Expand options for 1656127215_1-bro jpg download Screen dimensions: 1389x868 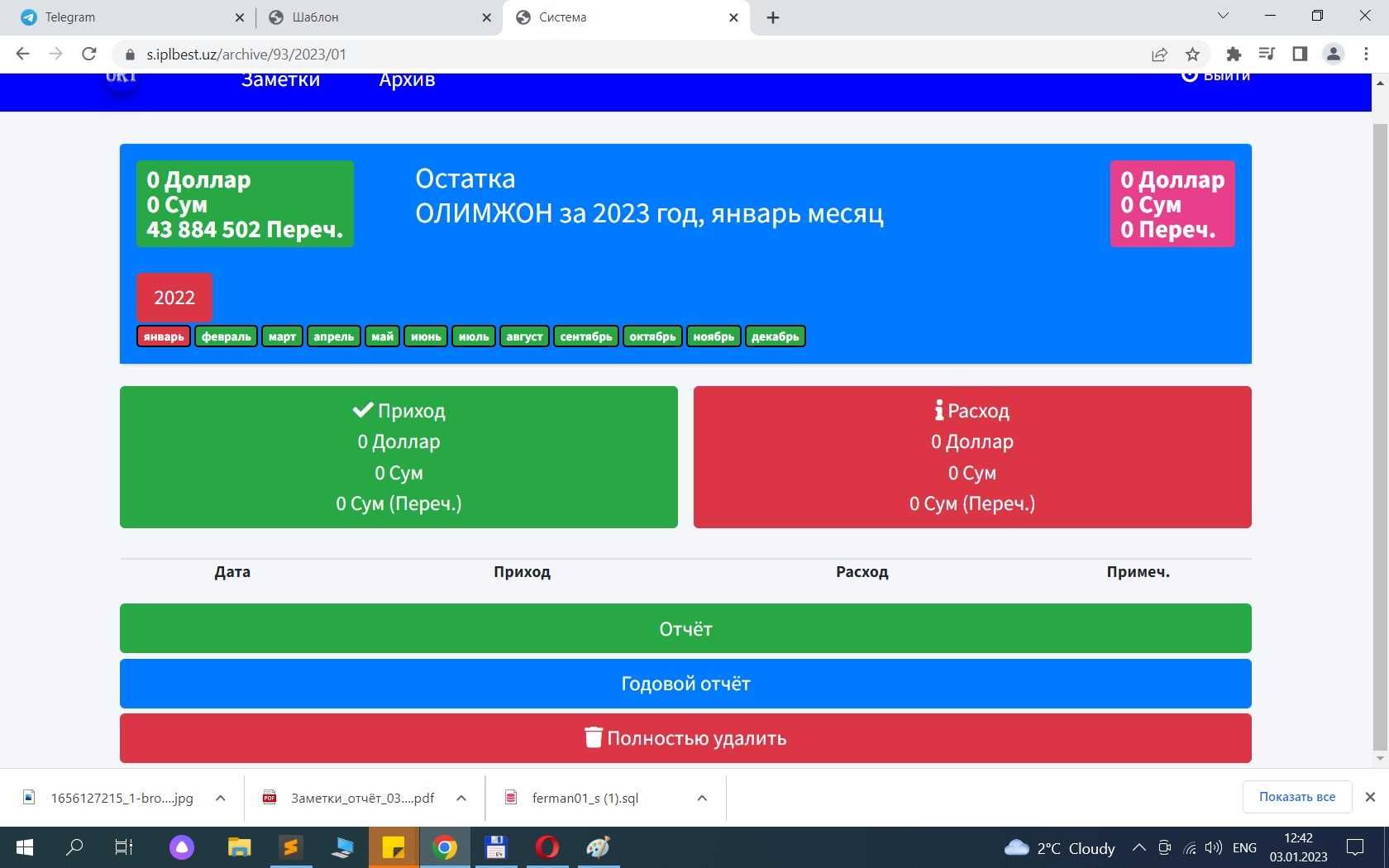click(x=221, y=798)
